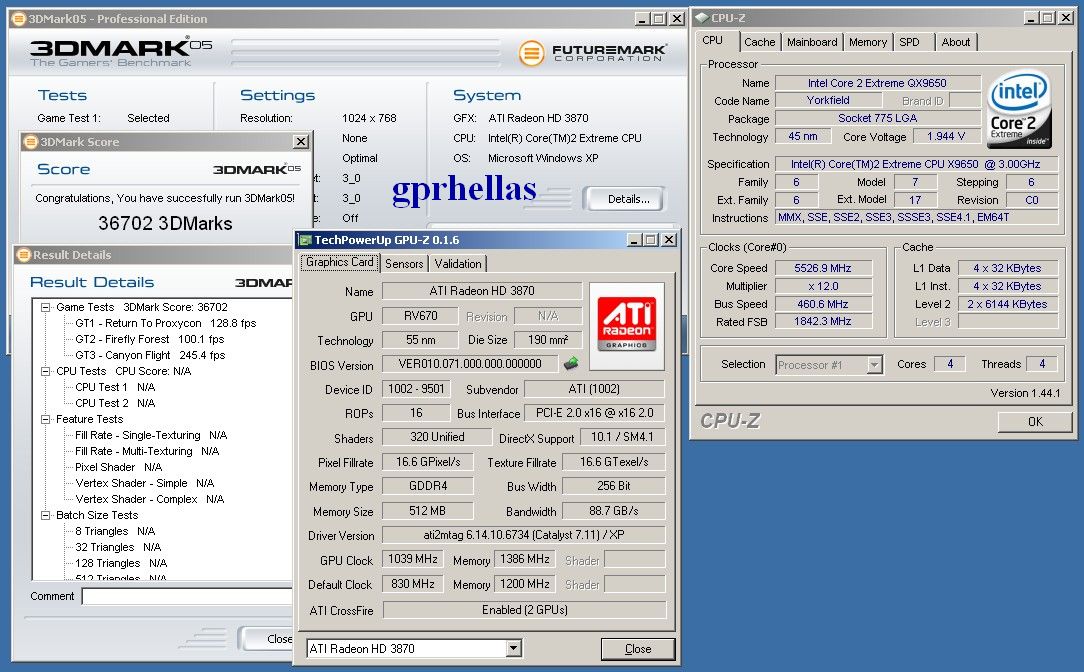
Task: Click the Default Clock 830 MHz field
Action: 413,584
